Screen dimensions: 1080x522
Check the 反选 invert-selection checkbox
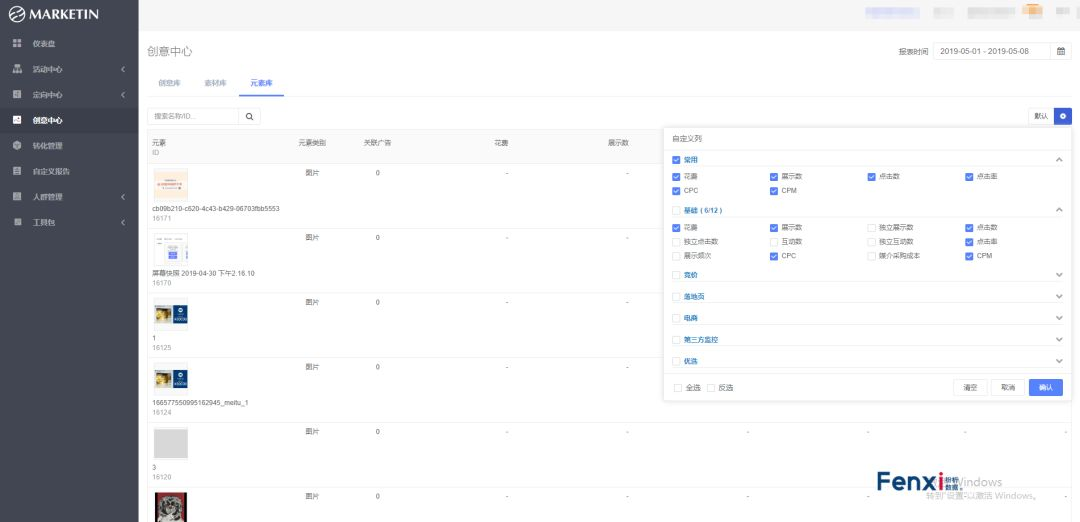pyautogui.click(x=711, y=388)
